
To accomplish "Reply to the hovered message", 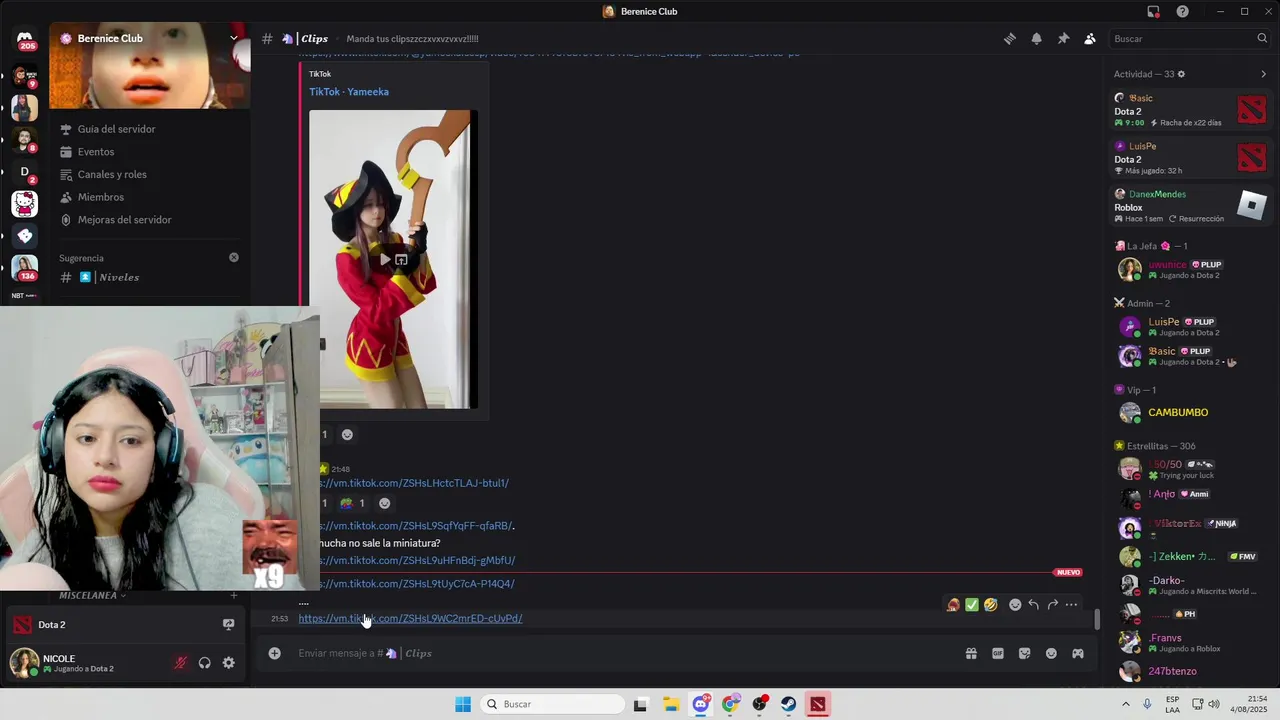I will (x=1034, y=605).
